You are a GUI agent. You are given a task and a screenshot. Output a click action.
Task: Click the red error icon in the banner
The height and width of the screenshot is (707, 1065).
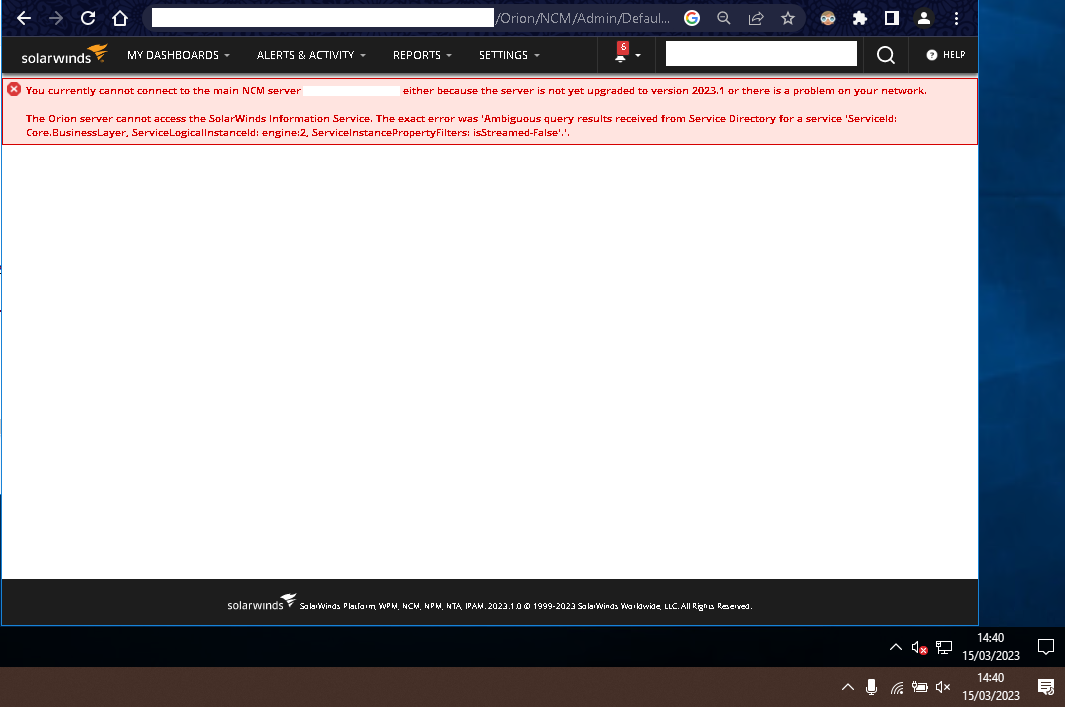(x=14, y=90)
